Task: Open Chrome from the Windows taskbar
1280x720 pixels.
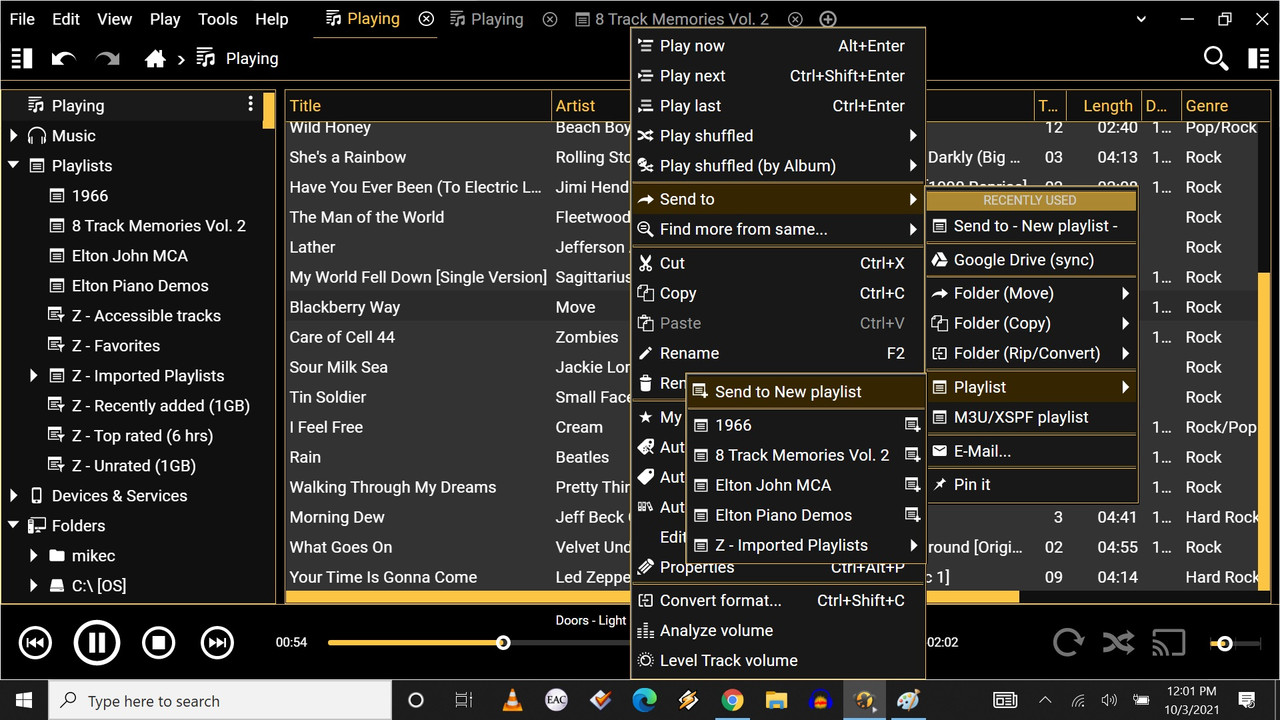Action: tap(732, 701)
